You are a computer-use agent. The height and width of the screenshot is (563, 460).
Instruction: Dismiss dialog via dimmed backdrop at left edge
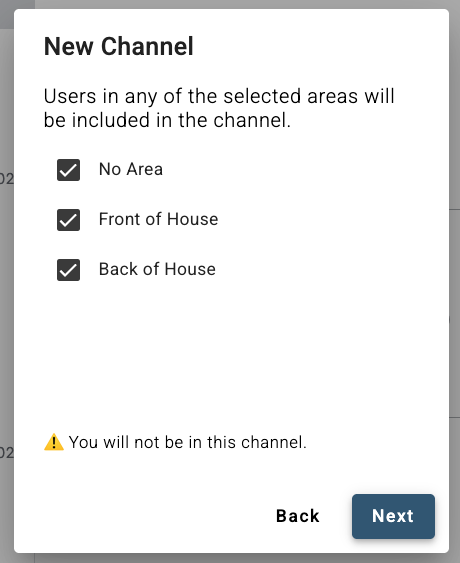tap(6, 287)
